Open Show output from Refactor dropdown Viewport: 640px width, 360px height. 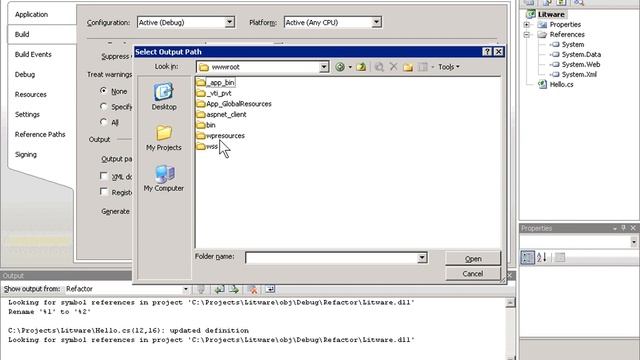(186, 289)
